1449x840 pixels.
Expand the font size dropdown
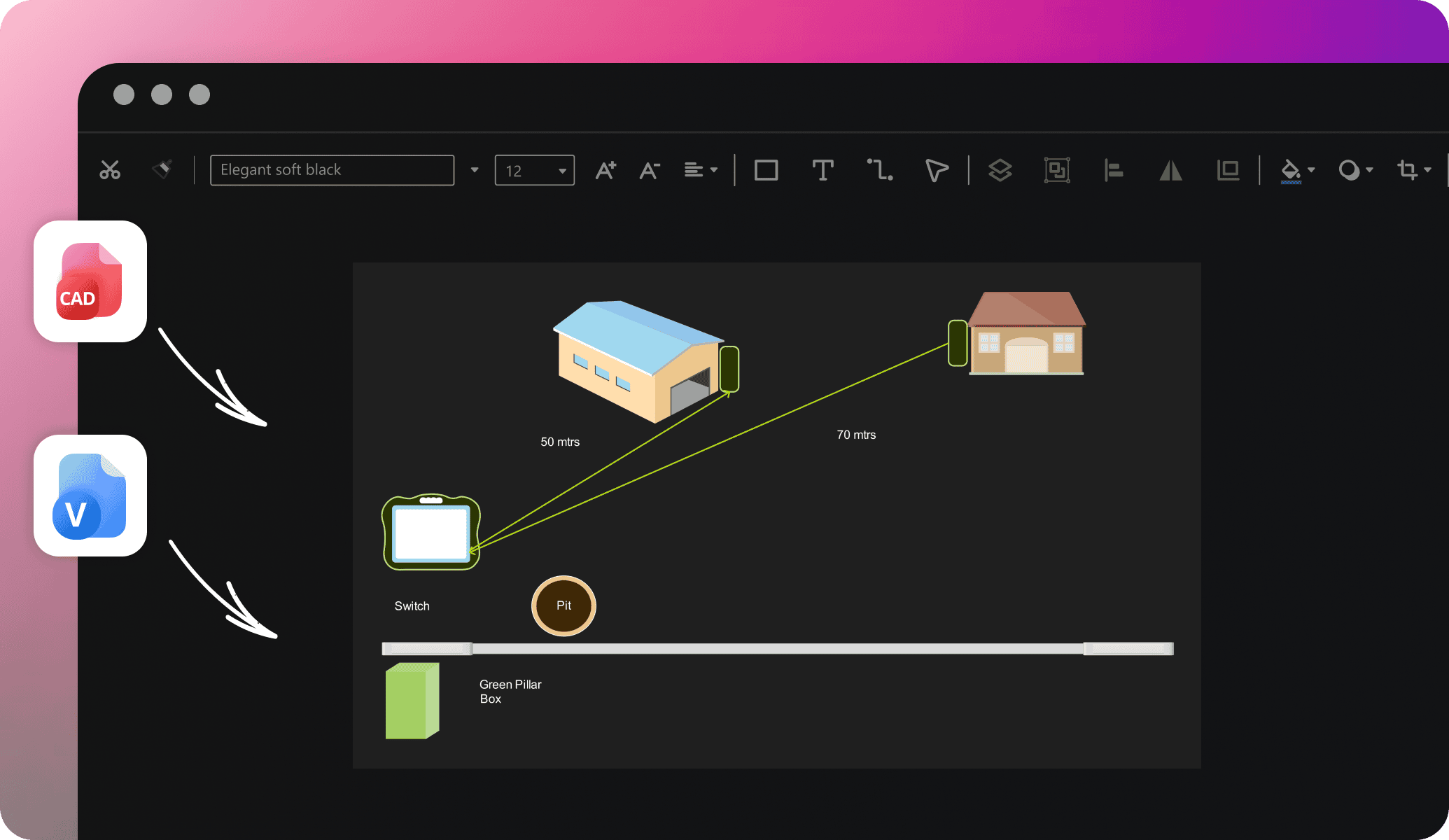(x=560, y=169)
